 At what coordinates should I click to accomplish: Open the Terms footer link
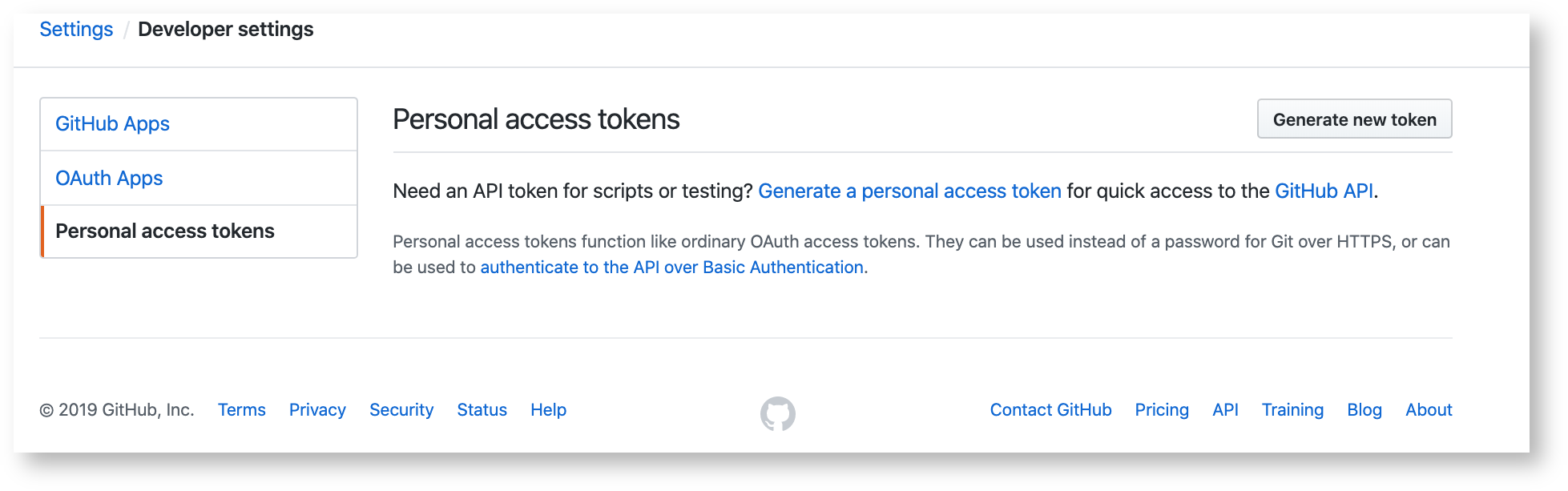(x=241, y=410)
